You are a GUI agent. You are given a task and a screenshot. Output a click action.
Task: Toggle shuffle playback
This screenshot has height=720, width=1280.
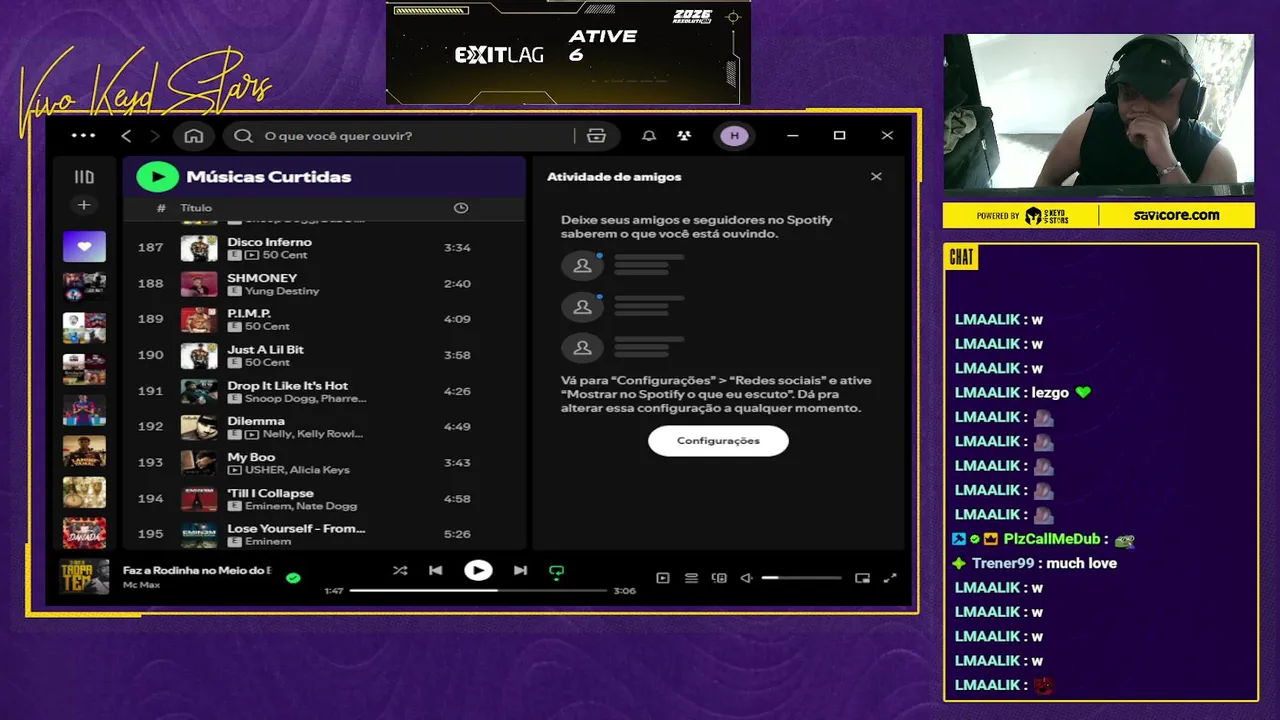[x=400, y=571]
